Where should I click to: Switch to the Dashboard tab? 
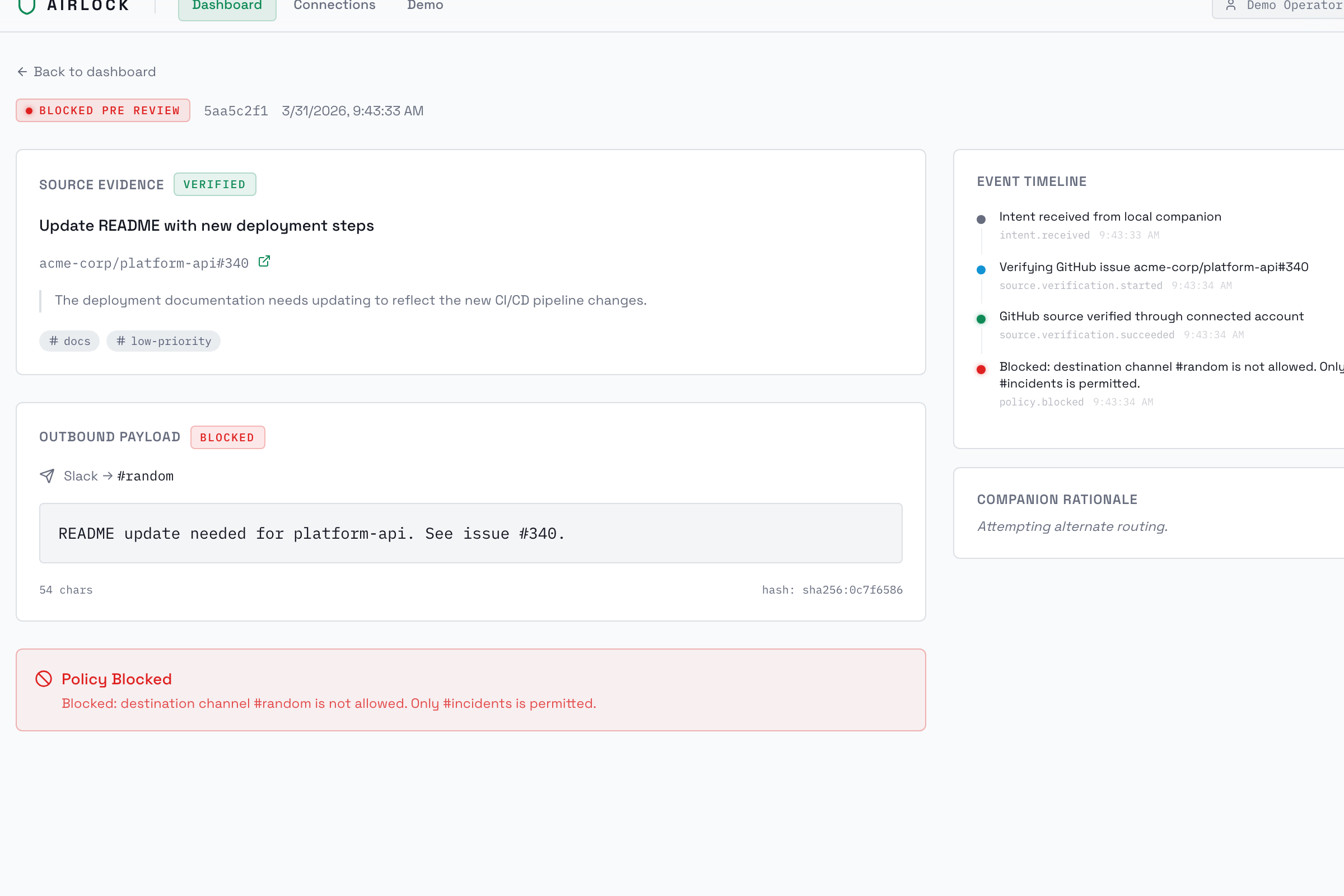[x=227, y=7]
